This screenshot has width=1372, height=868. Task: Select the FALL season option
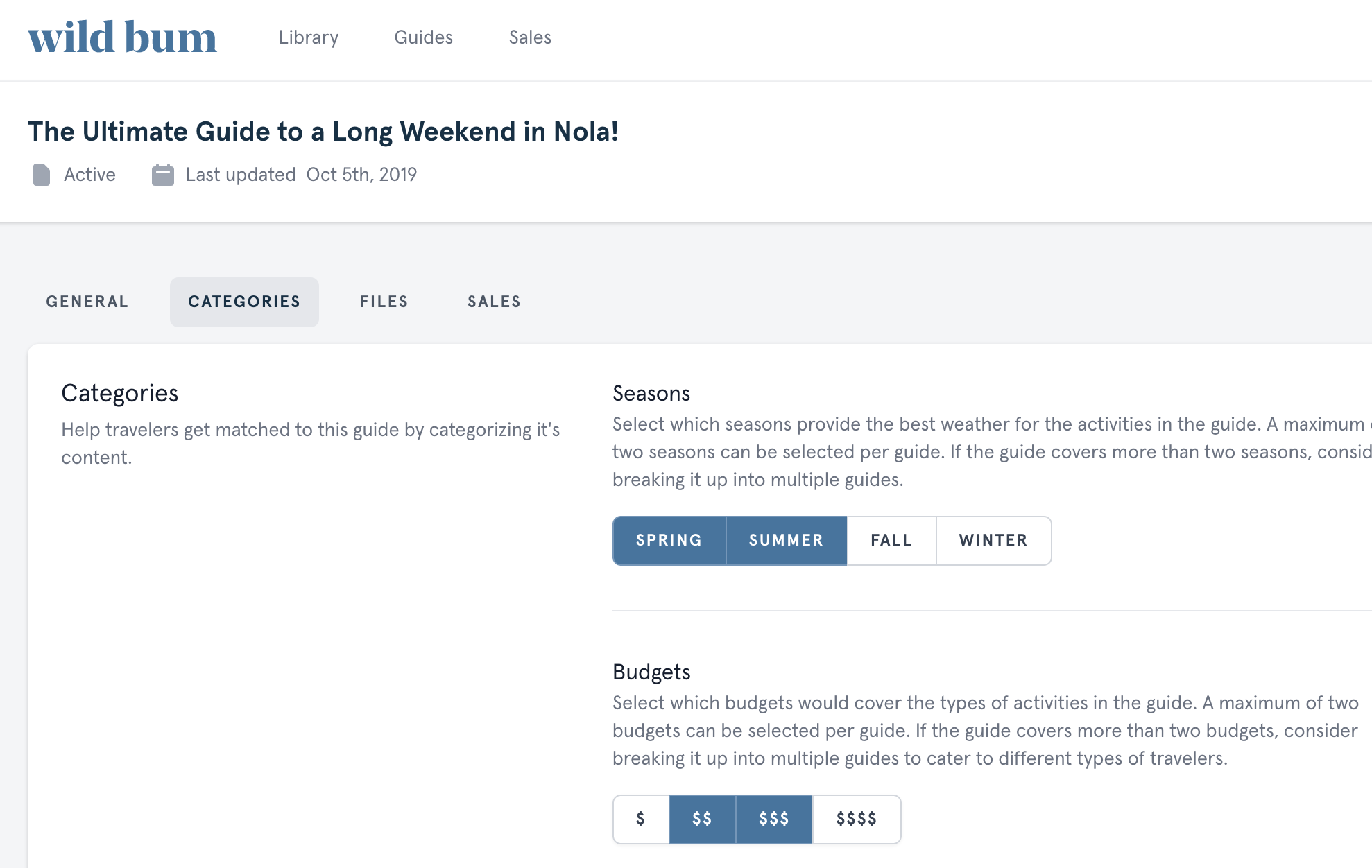pos(891,540)
